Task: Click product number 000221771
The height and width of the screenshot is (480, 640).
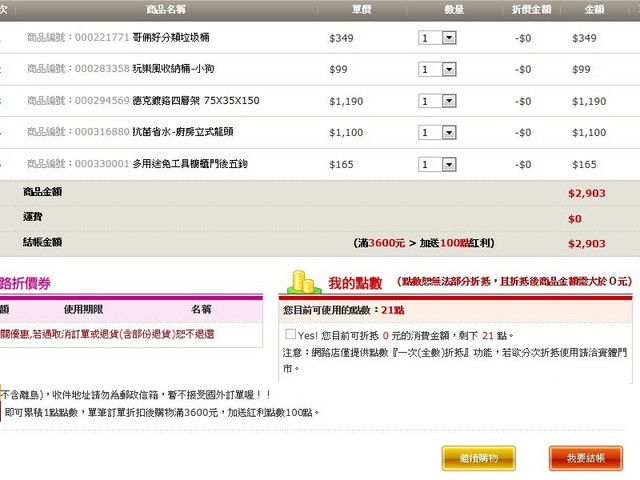Action: tap(102, 38)
